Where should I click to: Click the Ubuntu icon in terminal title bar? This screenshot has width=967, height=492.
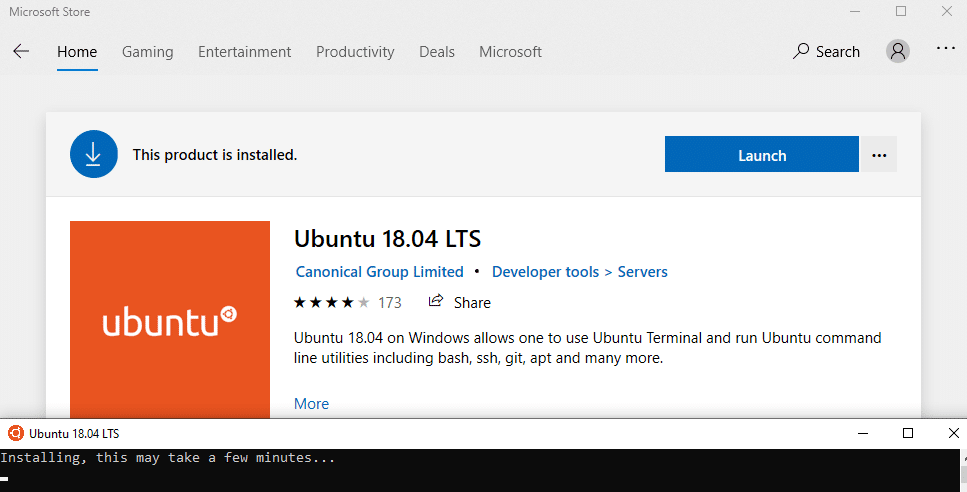point(15,433)
